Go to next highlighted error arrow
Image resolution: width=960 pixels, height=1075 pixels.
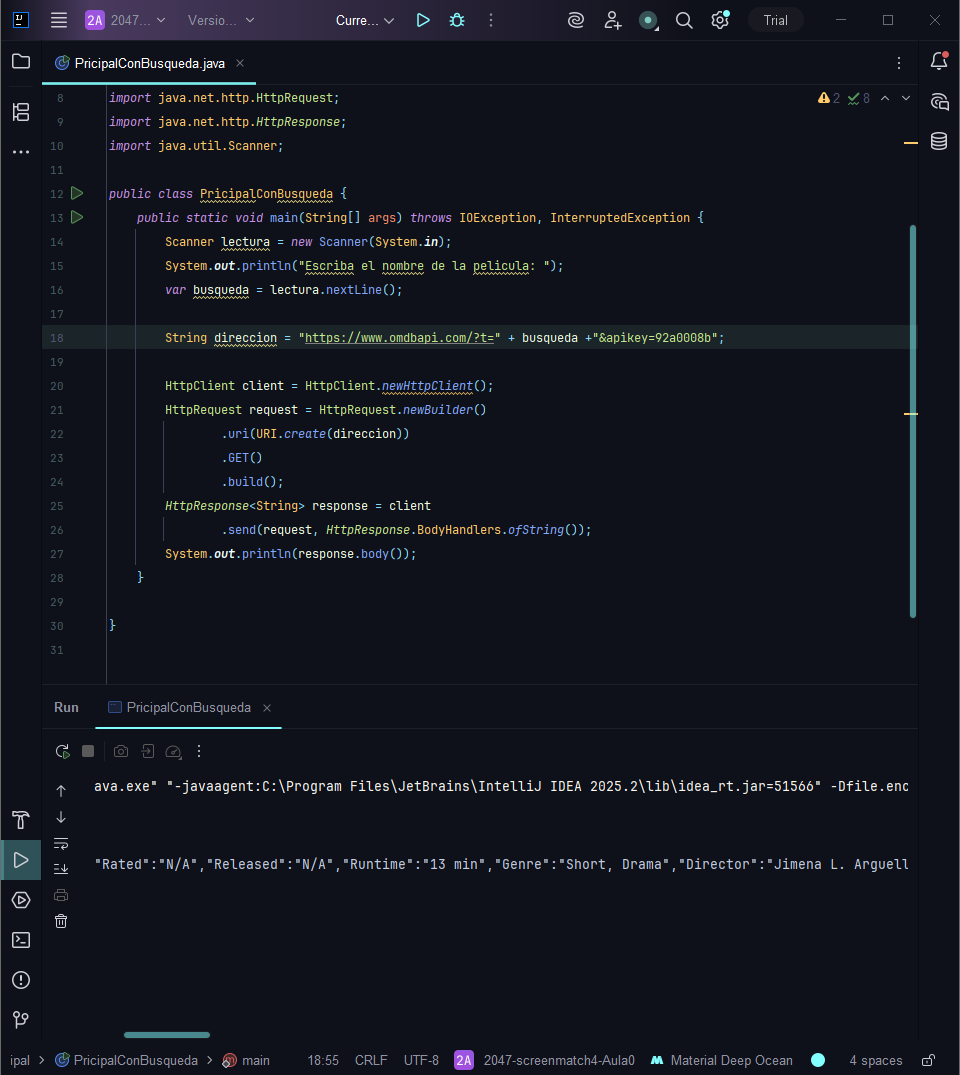click(x=906, y=98)
